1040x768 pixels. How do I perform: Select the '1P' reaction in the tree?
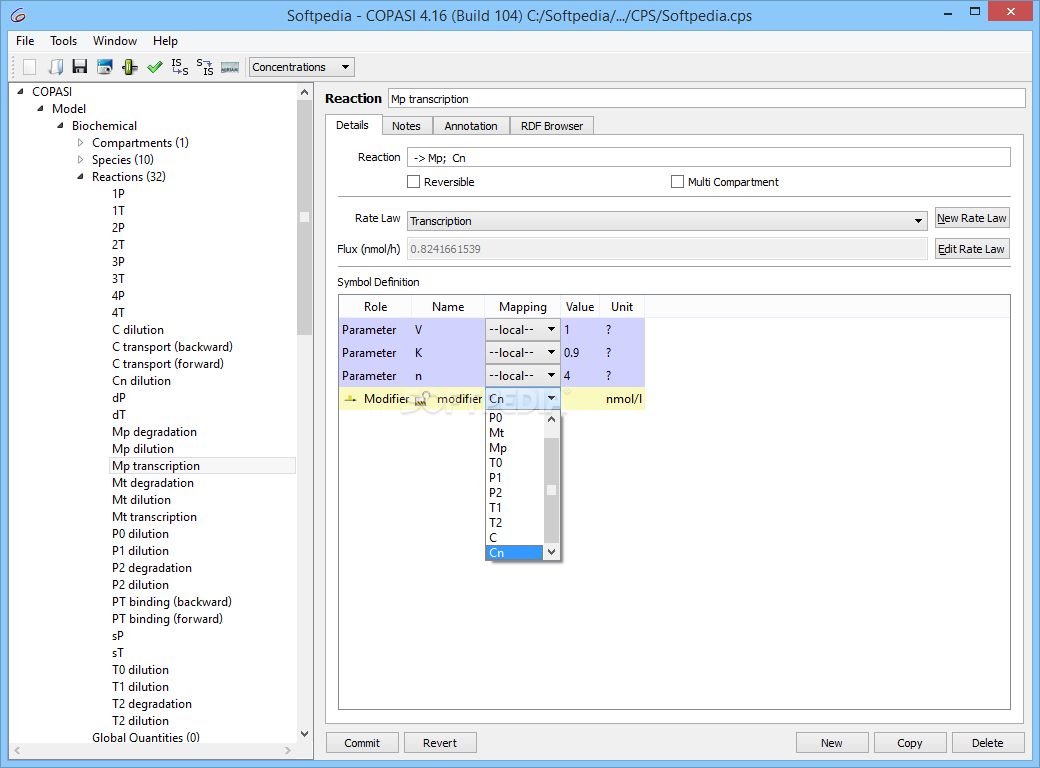(x=118, y=194)
